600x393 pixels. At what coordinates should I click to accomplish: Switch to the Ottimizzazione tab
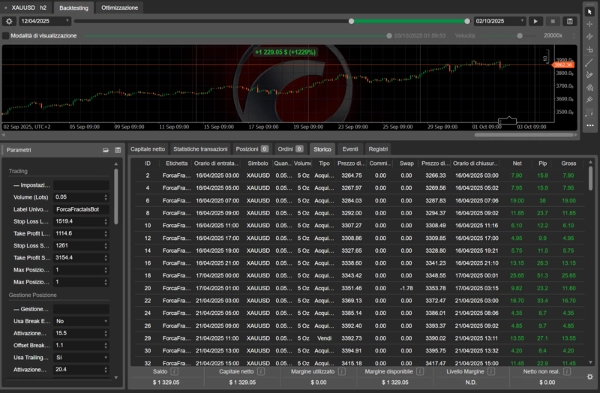coord(119,8)
